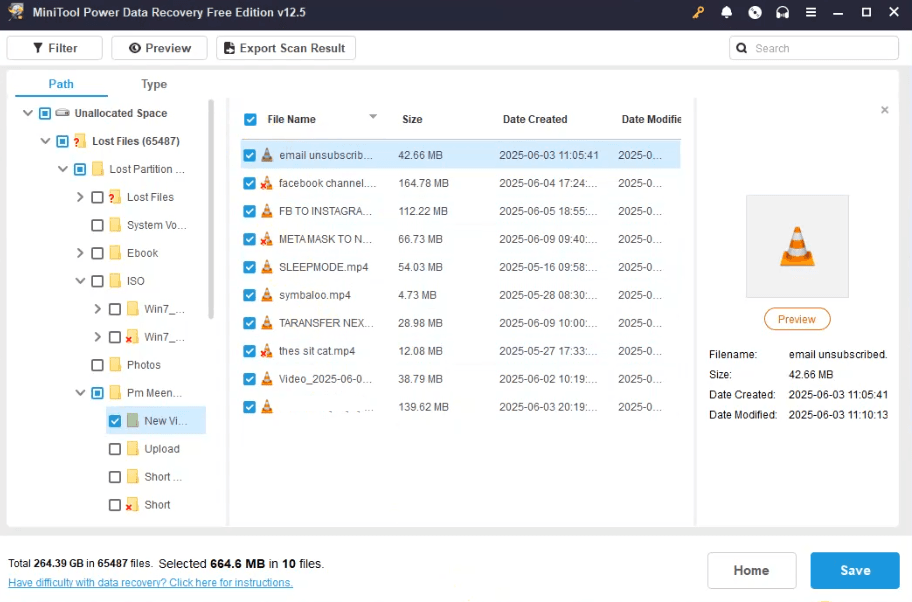Check the Ebook folder checkbox
Viewport: 912px width, 602px height.
click(98, 253)
